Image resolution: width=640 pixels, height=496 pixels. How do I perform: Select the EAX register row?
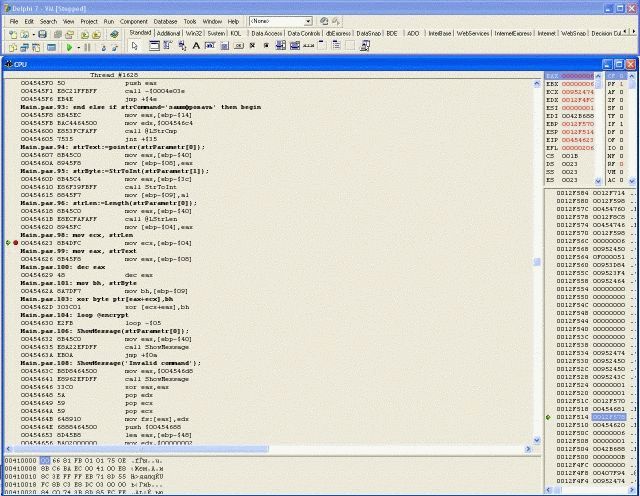[570, 76]
